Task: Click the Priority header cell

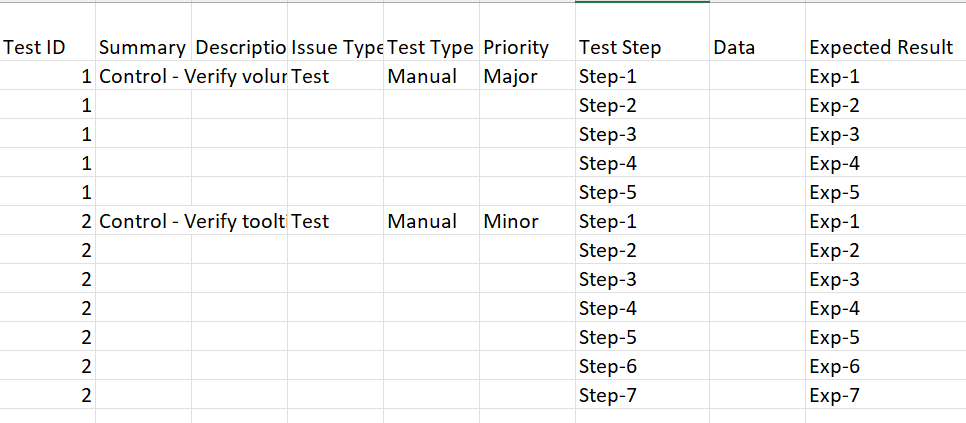Action: click(527, 47)
